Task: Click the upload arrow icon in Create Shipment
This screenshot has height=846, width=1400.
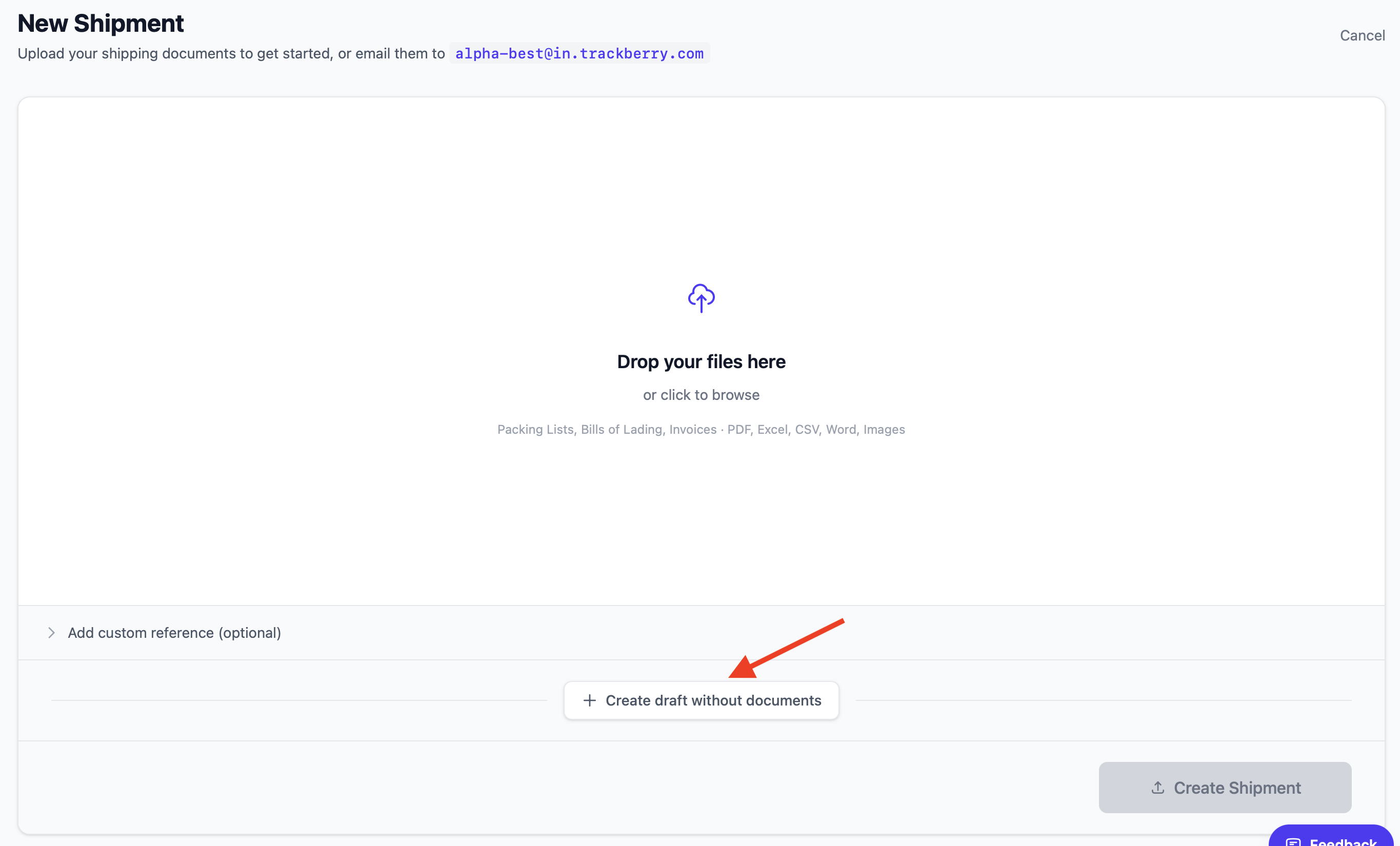Action: coord(1157,788)
